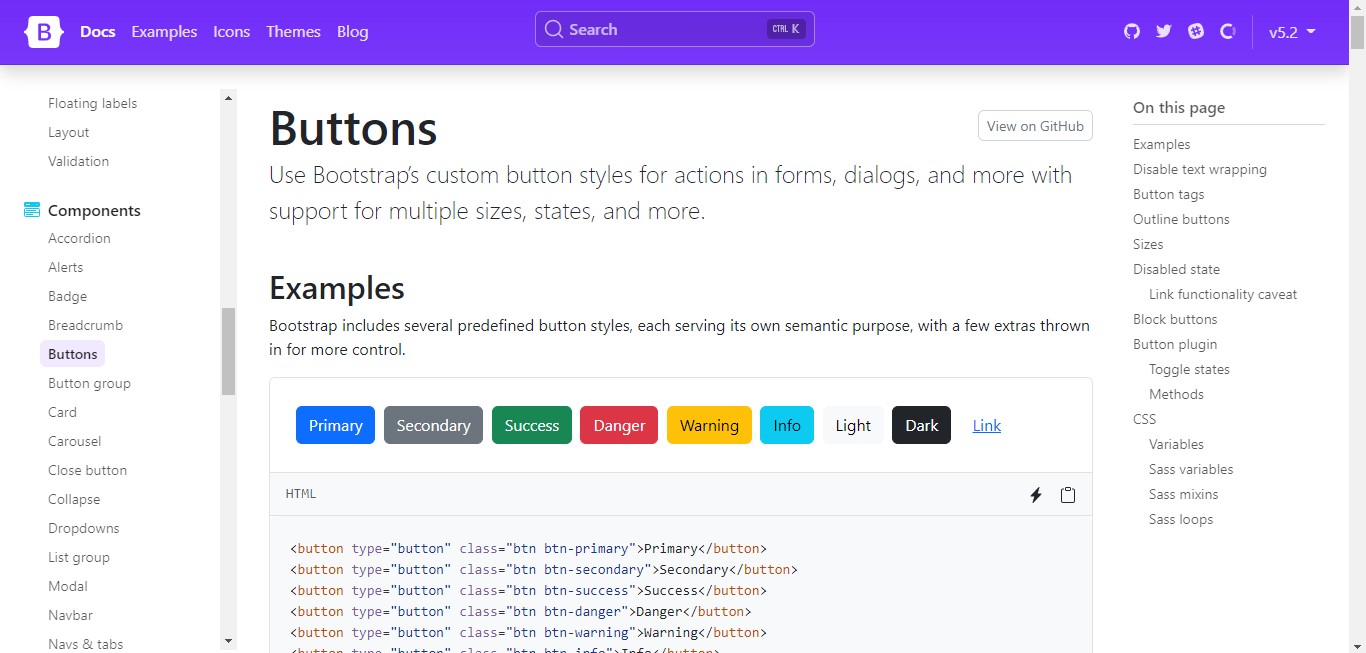Viewport: 1366px width, 653px height.
Task: Click the blue Primary button
Action: click(x=335, y=425)
